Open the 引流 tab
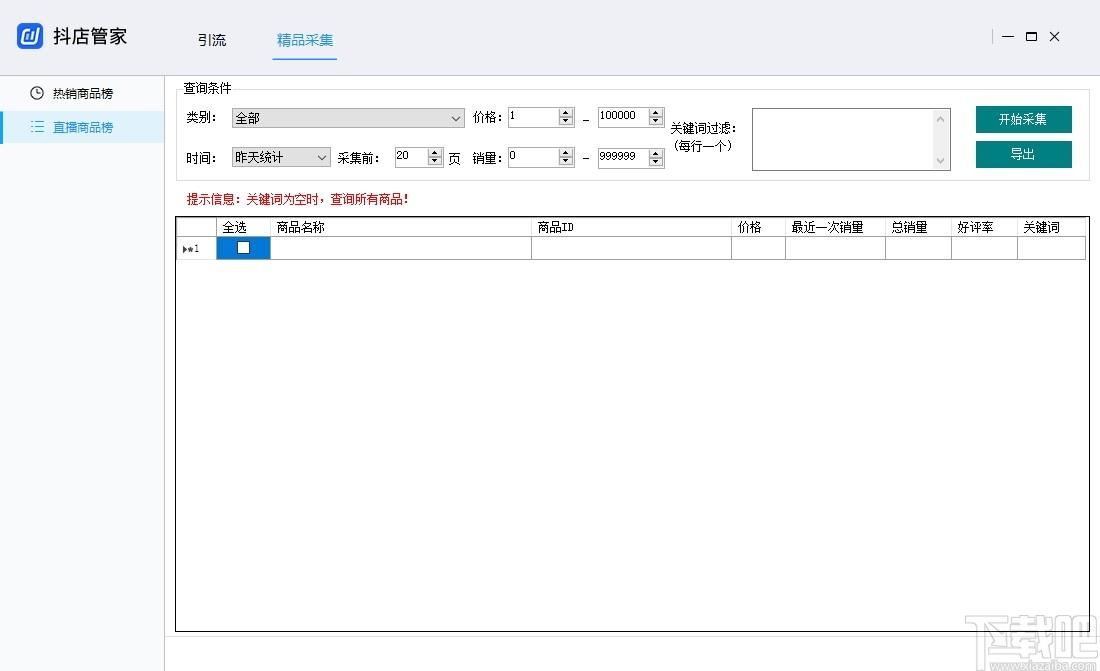Screen dimensions: 1100x671 [212, 40]
